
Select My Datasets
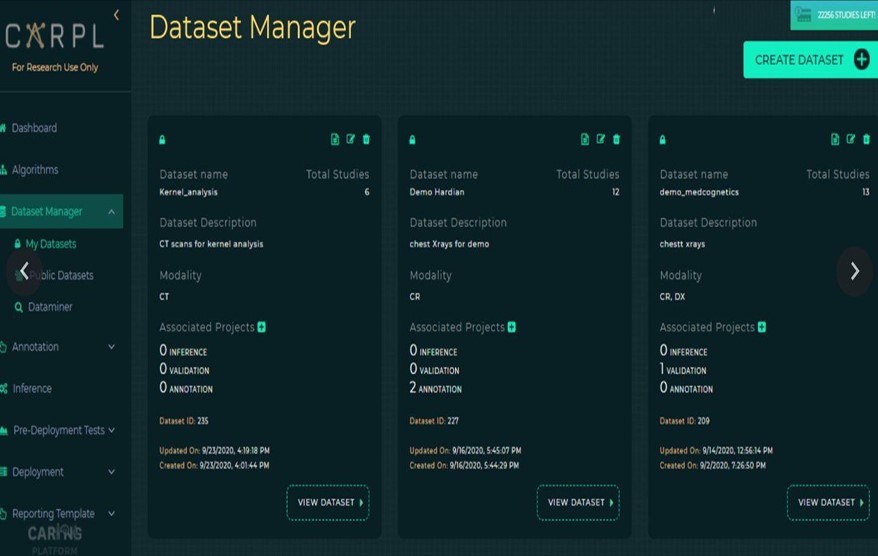[50, 244]
